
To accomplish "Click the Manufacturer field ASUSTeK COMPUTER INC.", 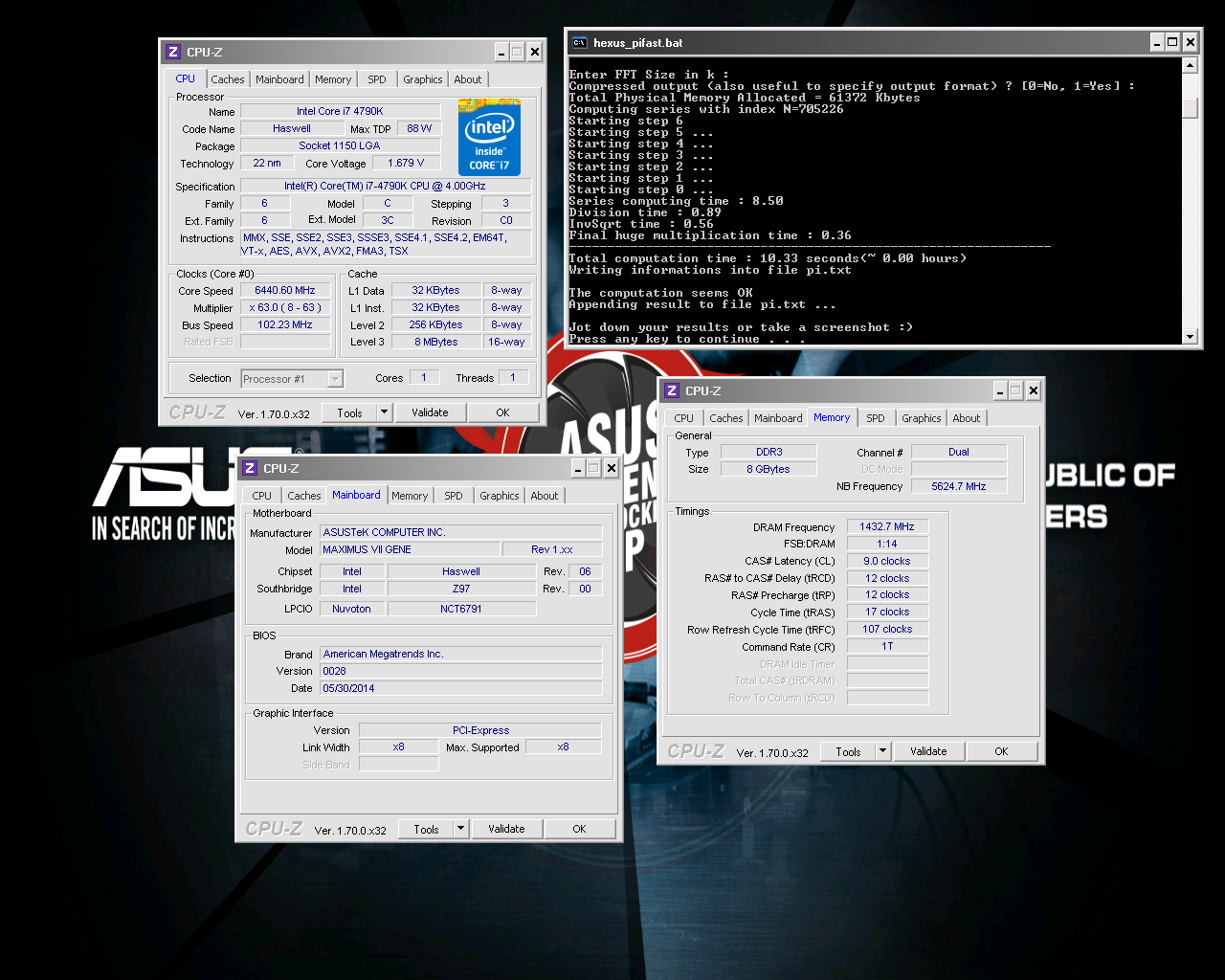I will 461,532.
